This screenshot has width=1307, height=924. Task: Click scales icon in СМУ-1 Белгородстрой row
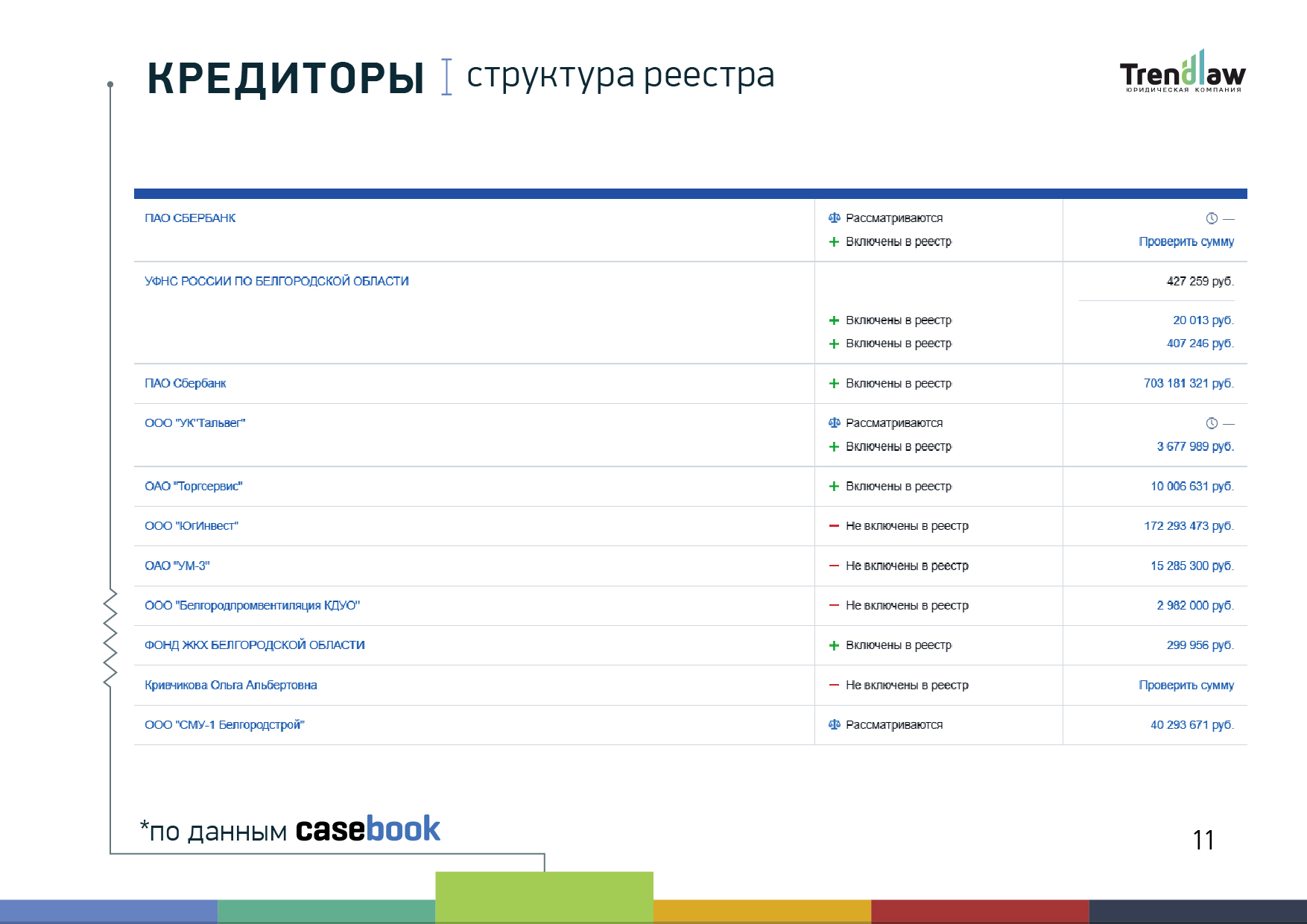point(835,725)
